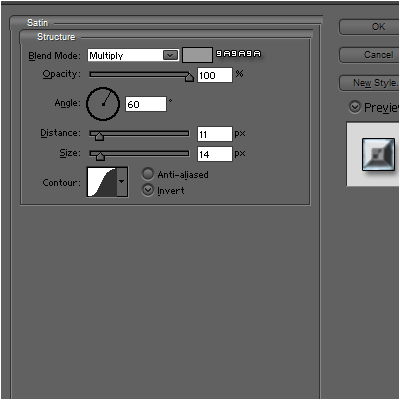Open the Blend Mode dropdown showing Multiply

point(133,55)
